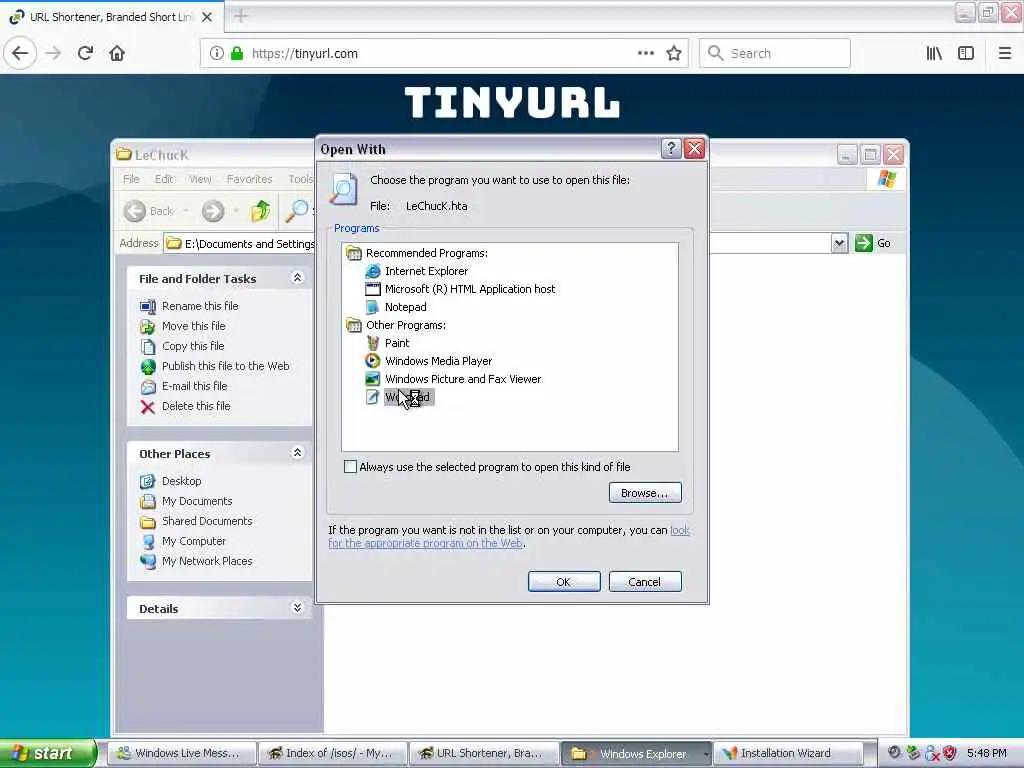
Task: Click the Browse... button
Action: (645, 492)
